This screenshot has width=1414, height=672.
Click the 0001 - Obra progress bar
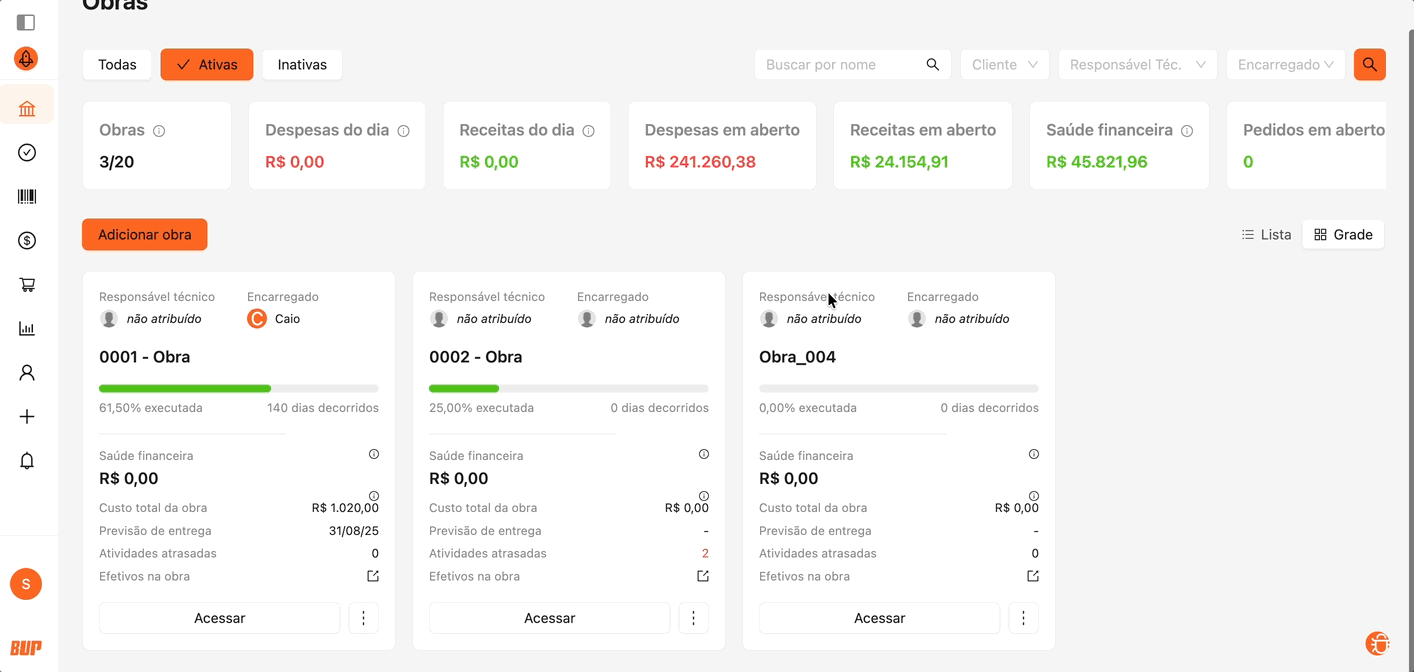tap(238, 388)
